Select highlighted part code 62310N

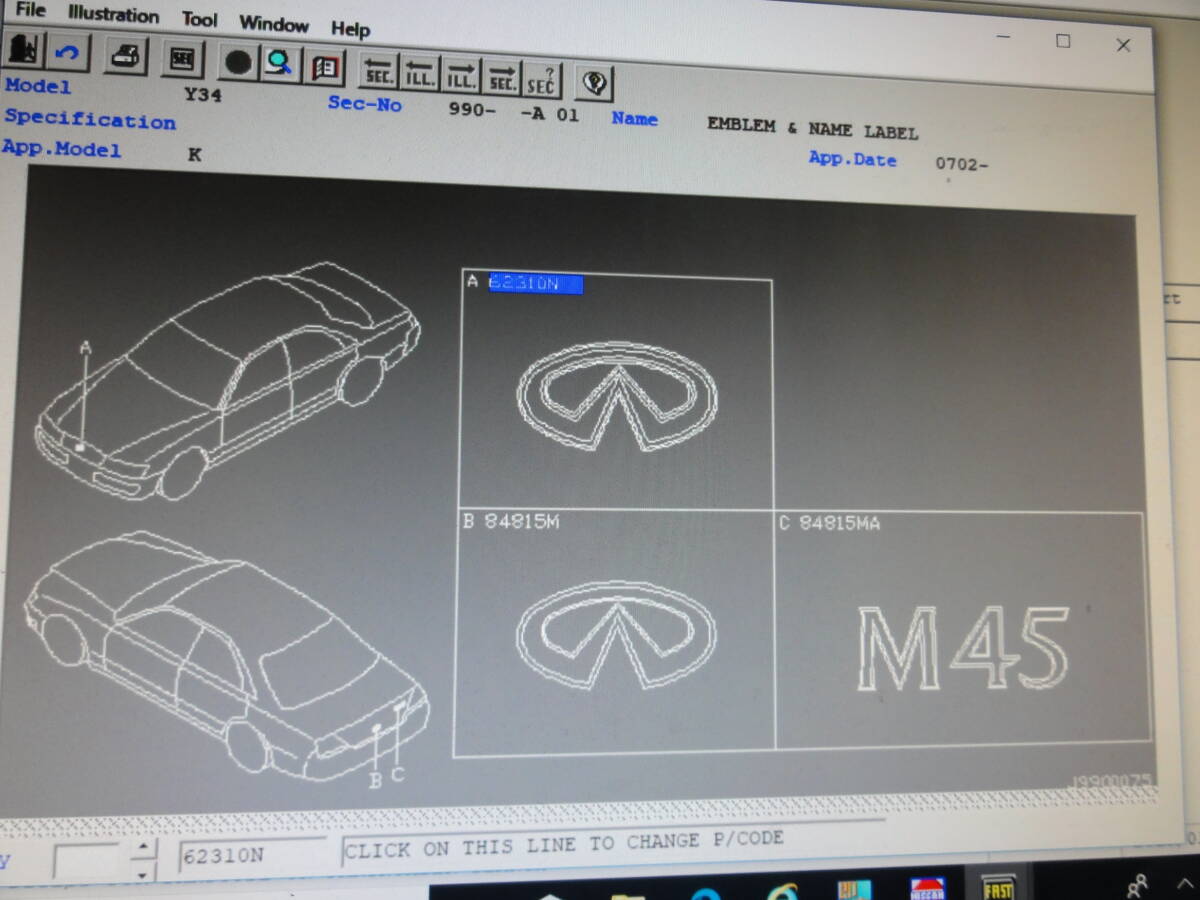(x=535, y=285)
